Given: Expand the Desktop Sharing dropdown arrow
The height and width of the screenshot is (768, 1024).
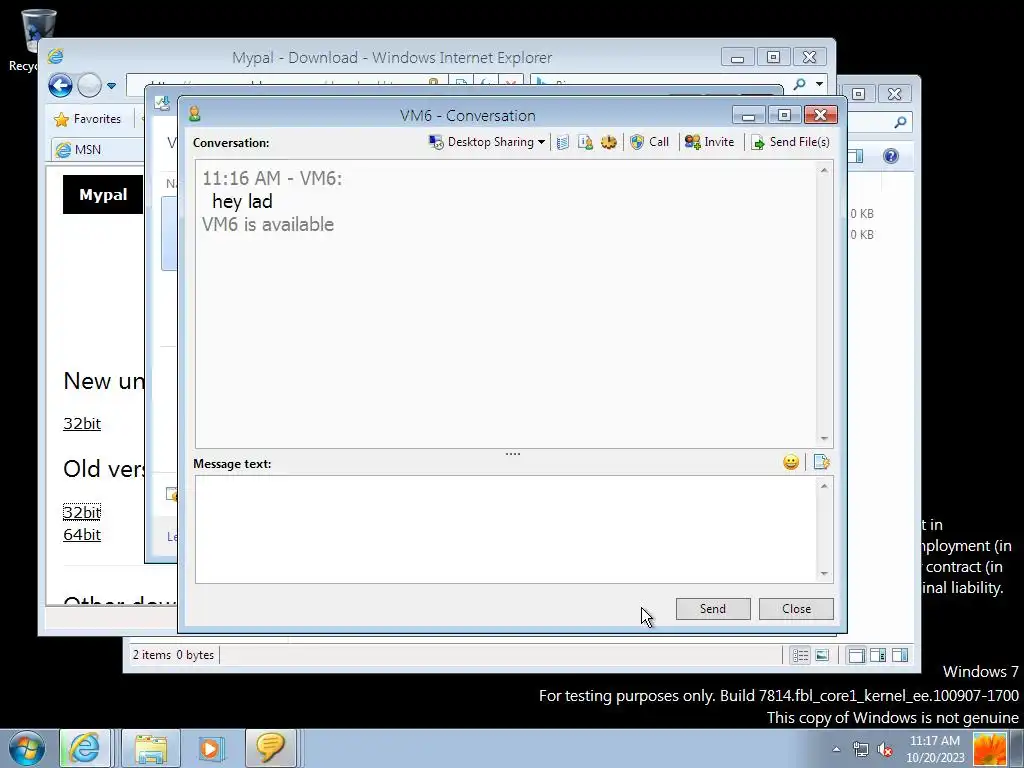Looking at the screenshot, I should coord(541,142).
